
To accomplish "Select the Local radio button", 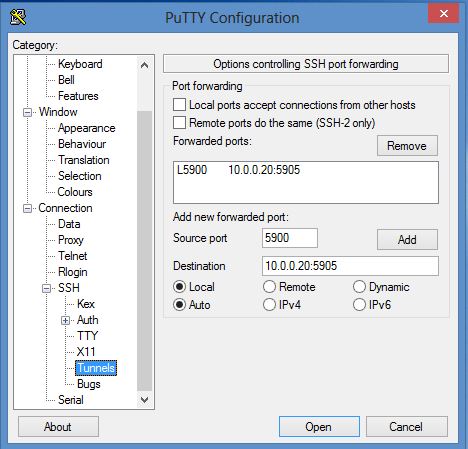I will [179, 287].
